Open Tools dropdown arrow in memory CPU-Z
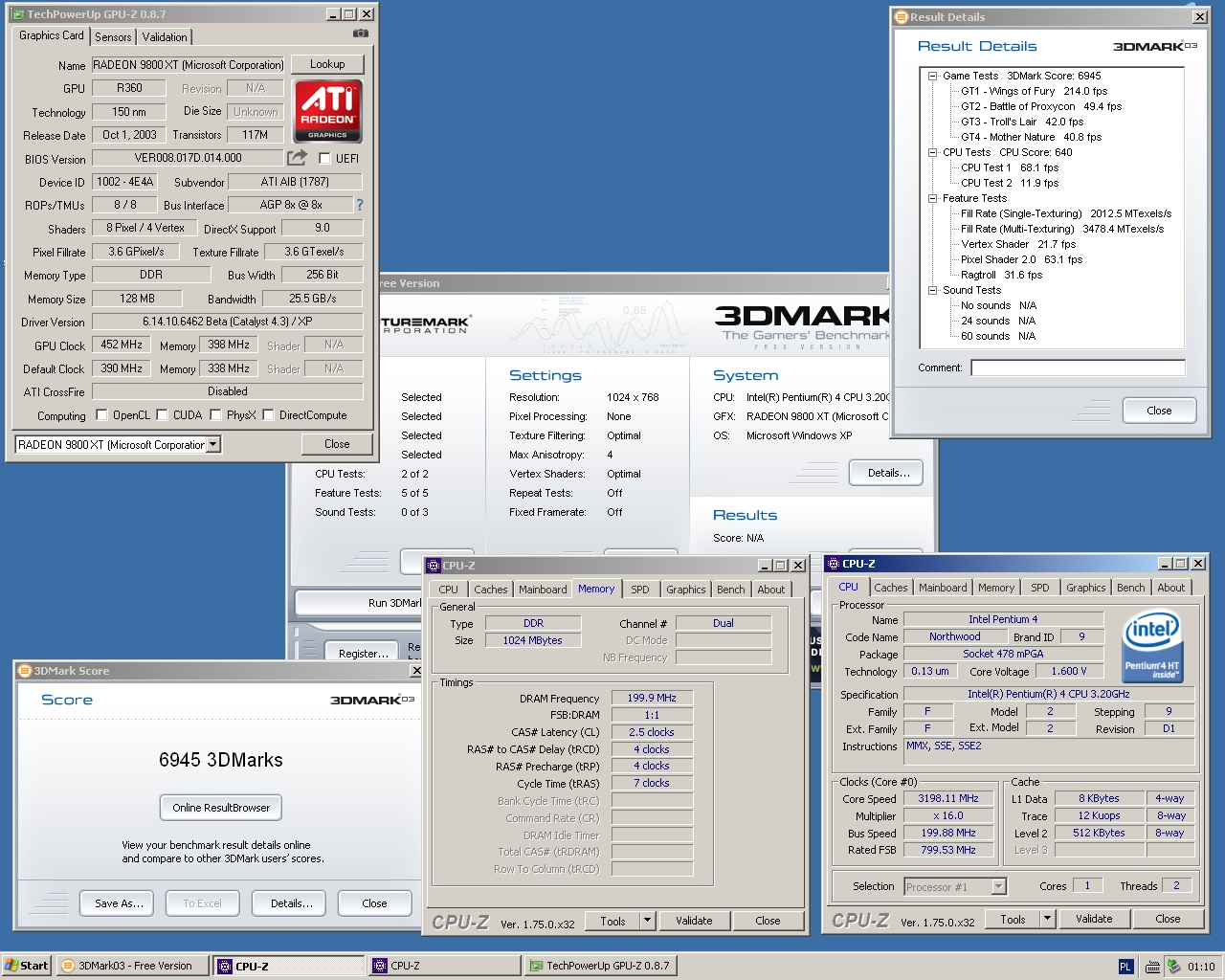The height and width of the screenshot is (980, 1225). point(648,921)
